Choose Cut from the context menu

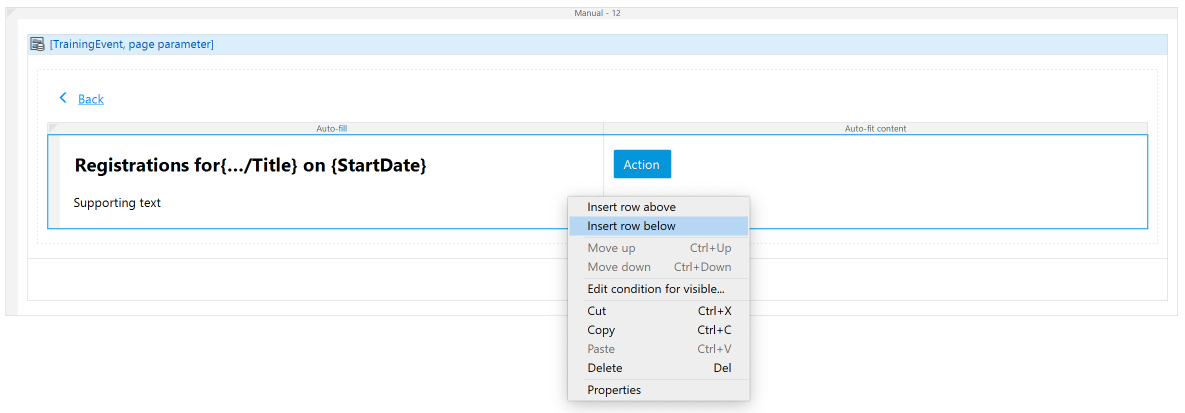pyautogui.click(x=658, y=311)
